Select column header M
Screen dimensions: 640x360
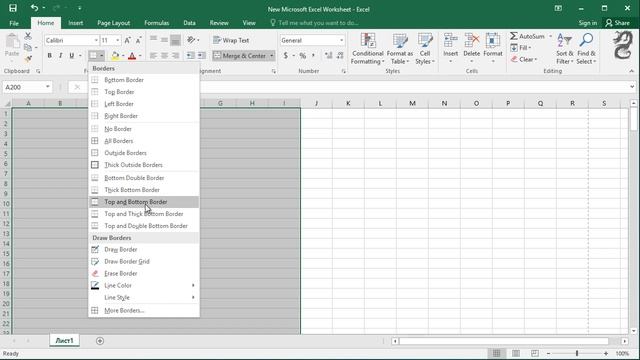click(x=412, y=103)
